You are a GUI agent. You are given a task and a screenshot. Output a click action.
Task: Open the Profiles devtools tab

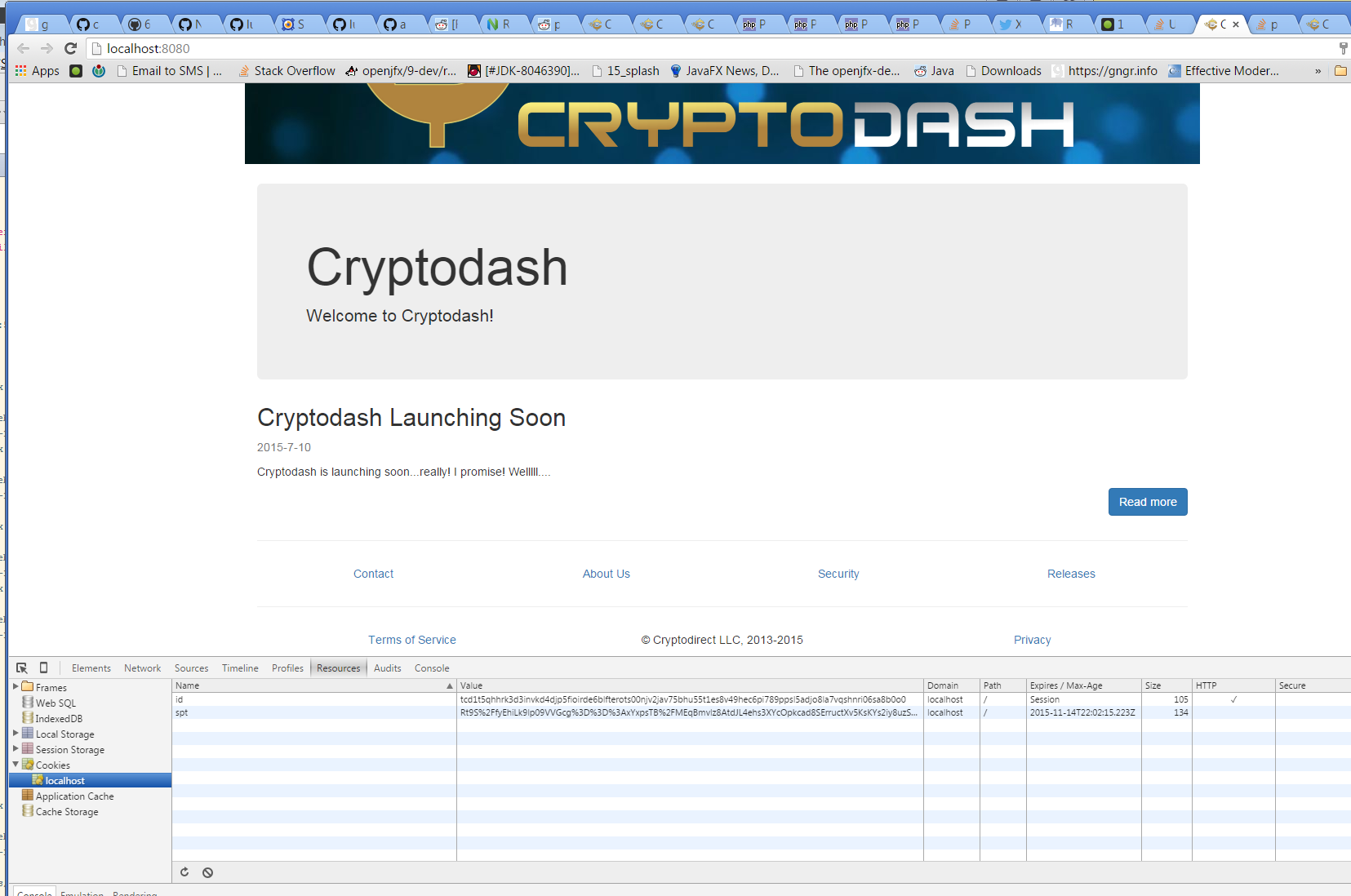(287, 668)
